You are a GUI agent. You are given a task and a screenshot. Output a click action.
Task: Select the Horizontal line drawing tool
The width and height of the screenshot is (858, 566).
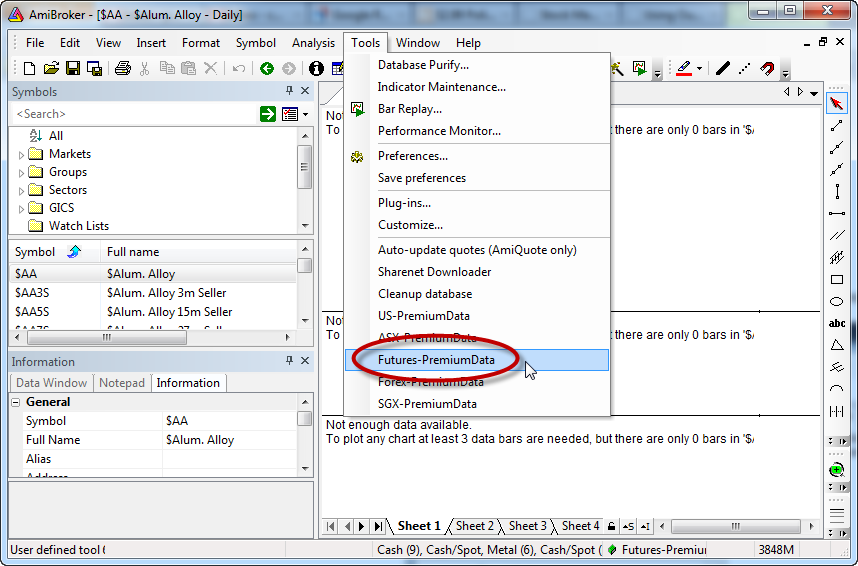pyautogui.click(x=837, y=213)
